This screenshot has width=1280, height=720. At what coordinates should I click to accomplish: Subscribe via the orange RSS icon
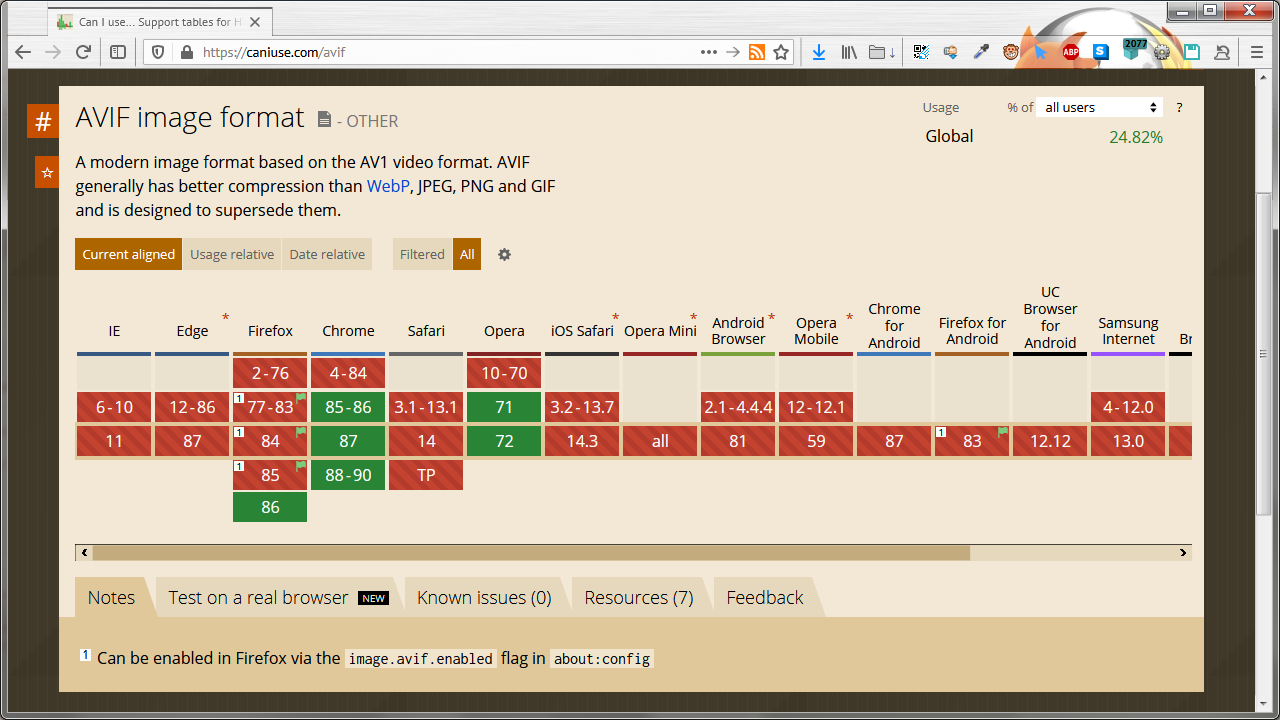tap(757, 52)
